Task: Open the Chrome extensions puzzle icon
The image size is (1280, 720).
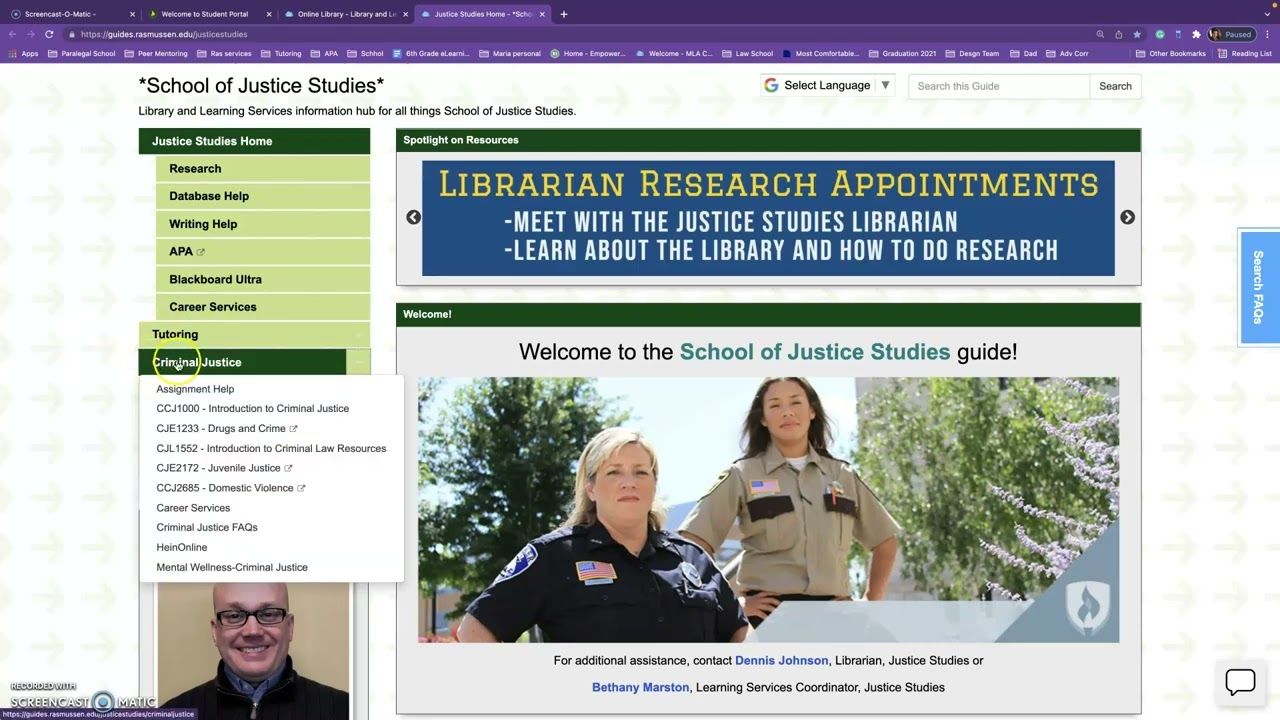Action: (1196, 34)
